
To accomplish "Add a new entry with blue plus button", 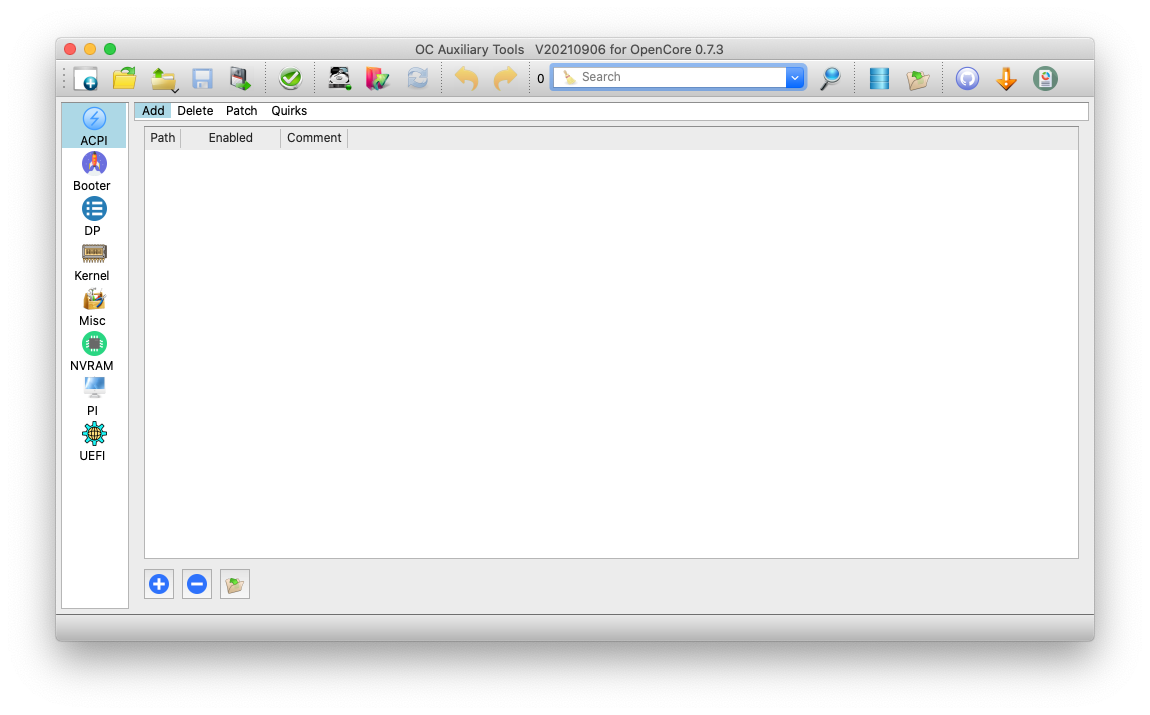I will click(159, 584).
